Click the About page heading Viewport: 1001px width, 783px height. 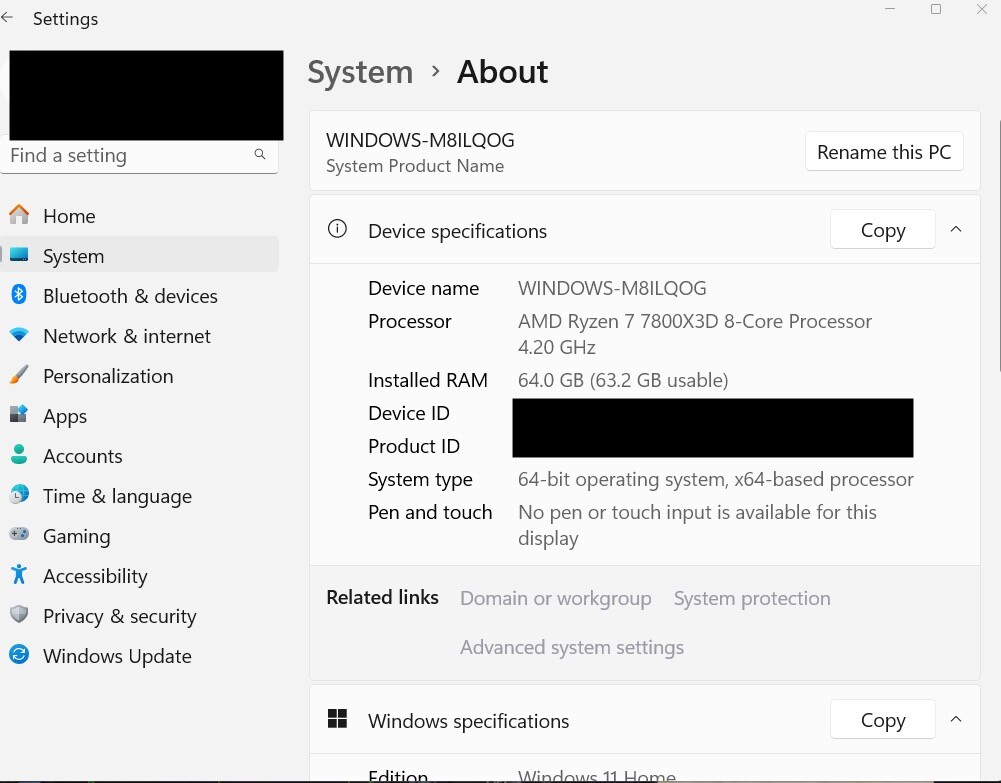[502, 71]
